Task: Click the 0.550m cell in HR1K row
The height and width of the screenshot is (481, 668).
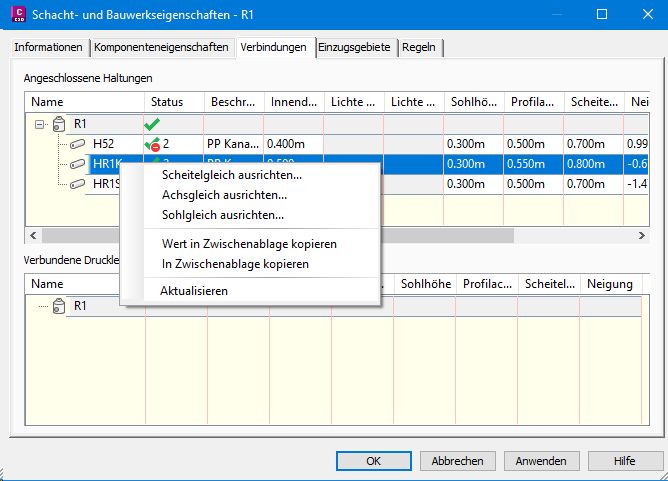Action: point(534,164)
